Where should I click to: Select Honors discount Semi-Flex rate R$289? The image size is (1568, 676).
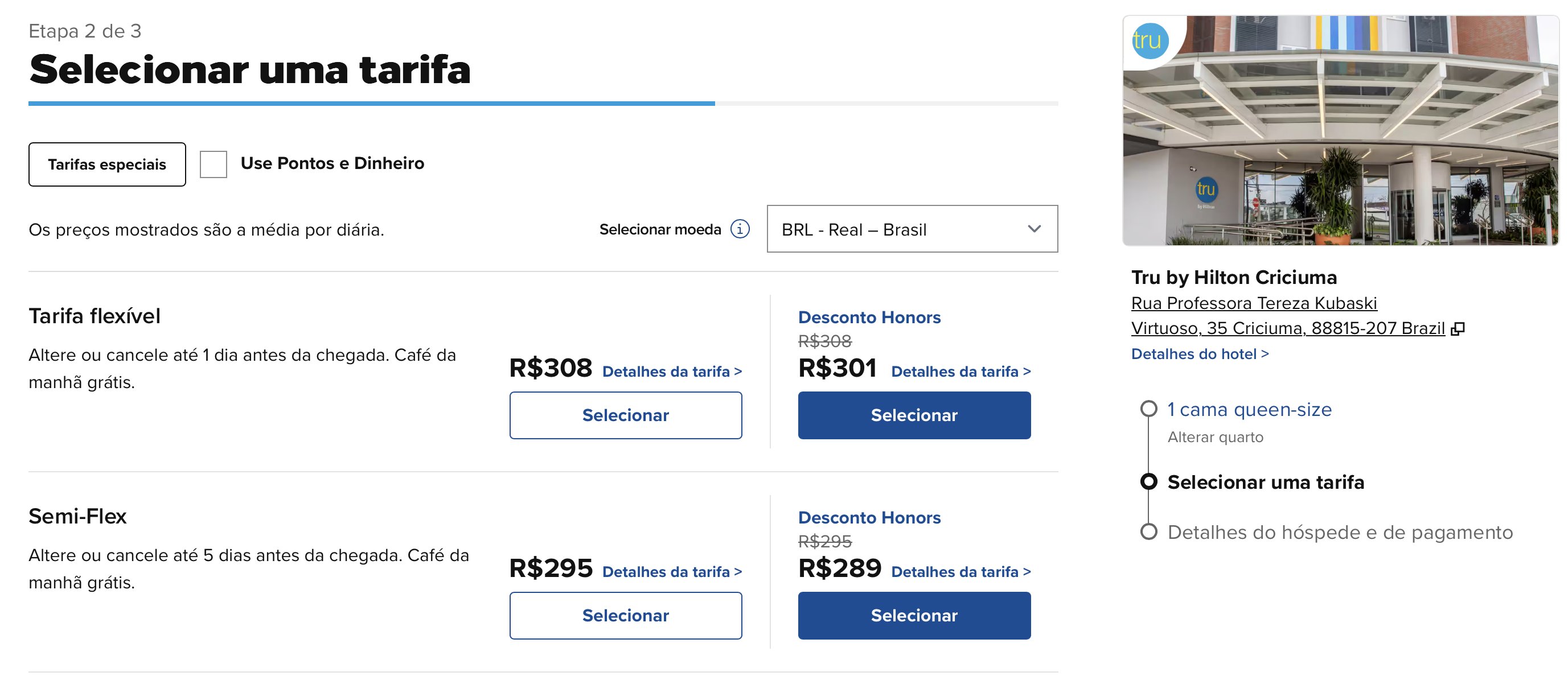tap(914, 615)
